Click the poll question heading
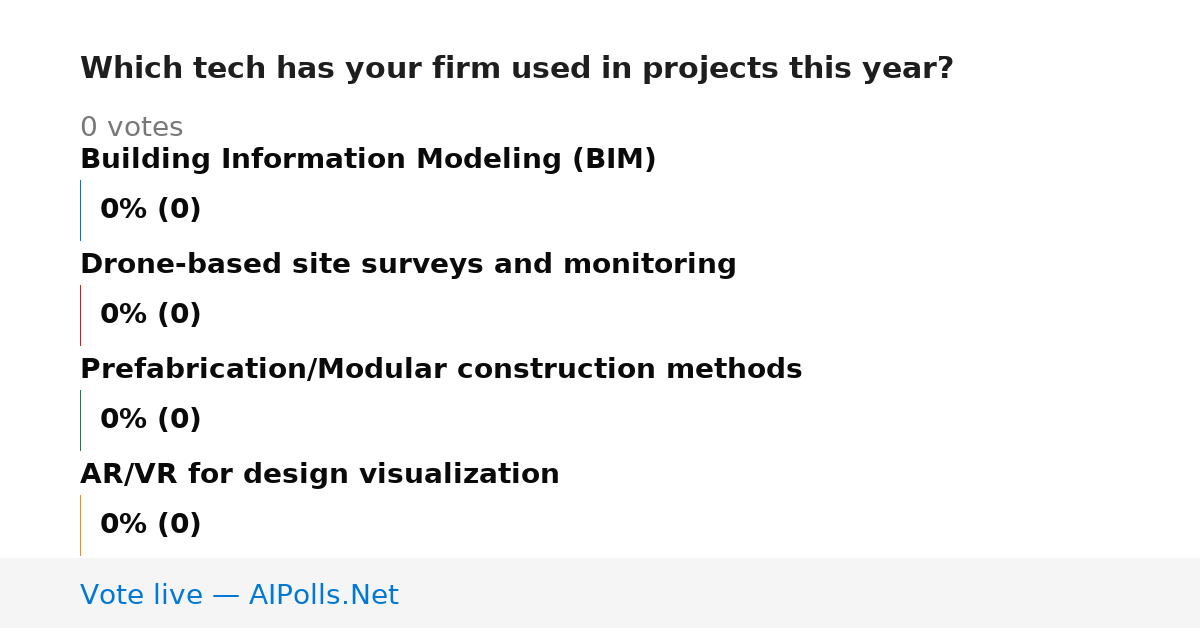Image resolution: width=1200 pixels, height=628 pixels. pyautogui.click(x=516, y=69)
